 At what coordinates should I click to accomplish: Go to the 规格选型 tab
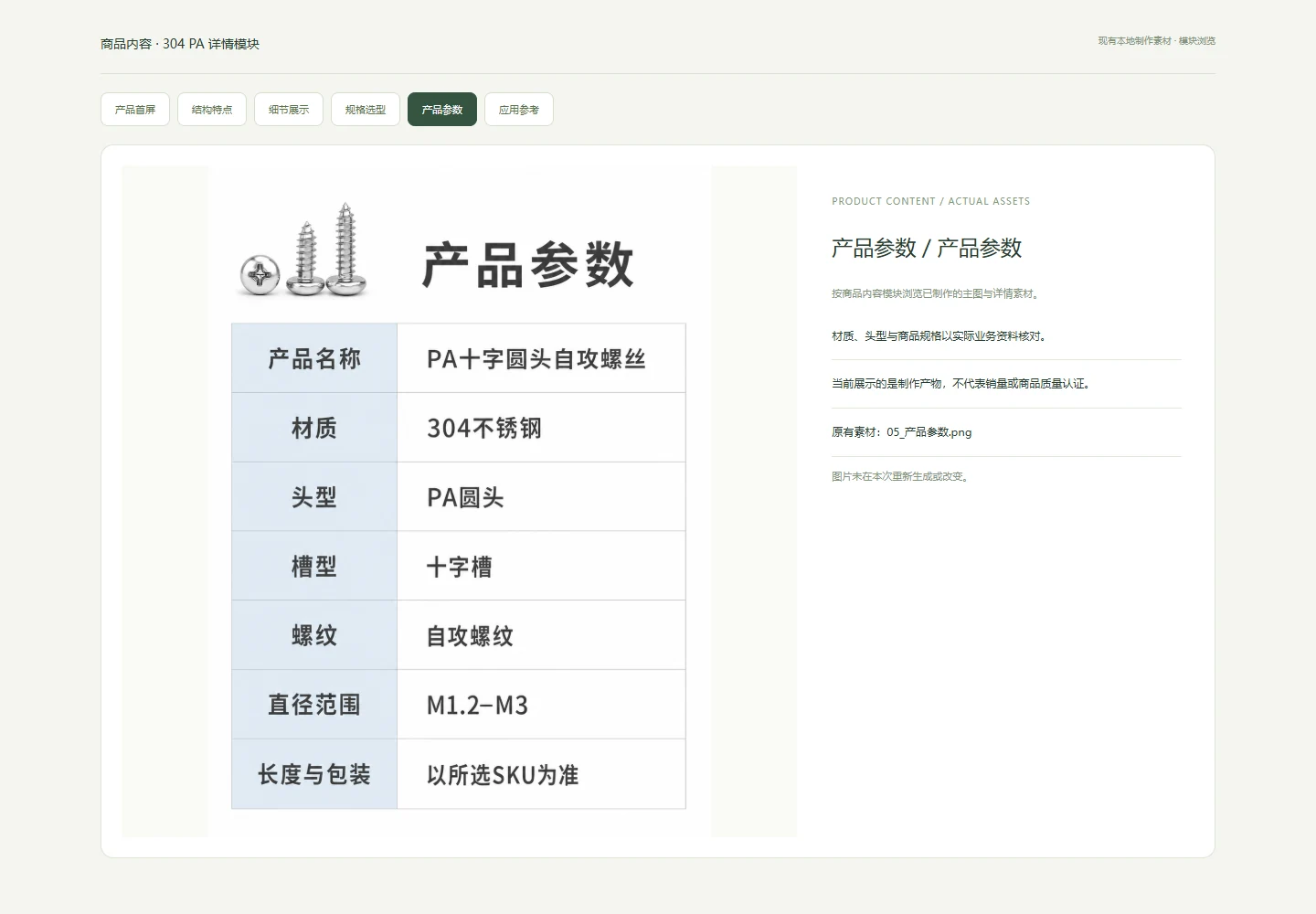pyautogui.click(x=366, y=110)
